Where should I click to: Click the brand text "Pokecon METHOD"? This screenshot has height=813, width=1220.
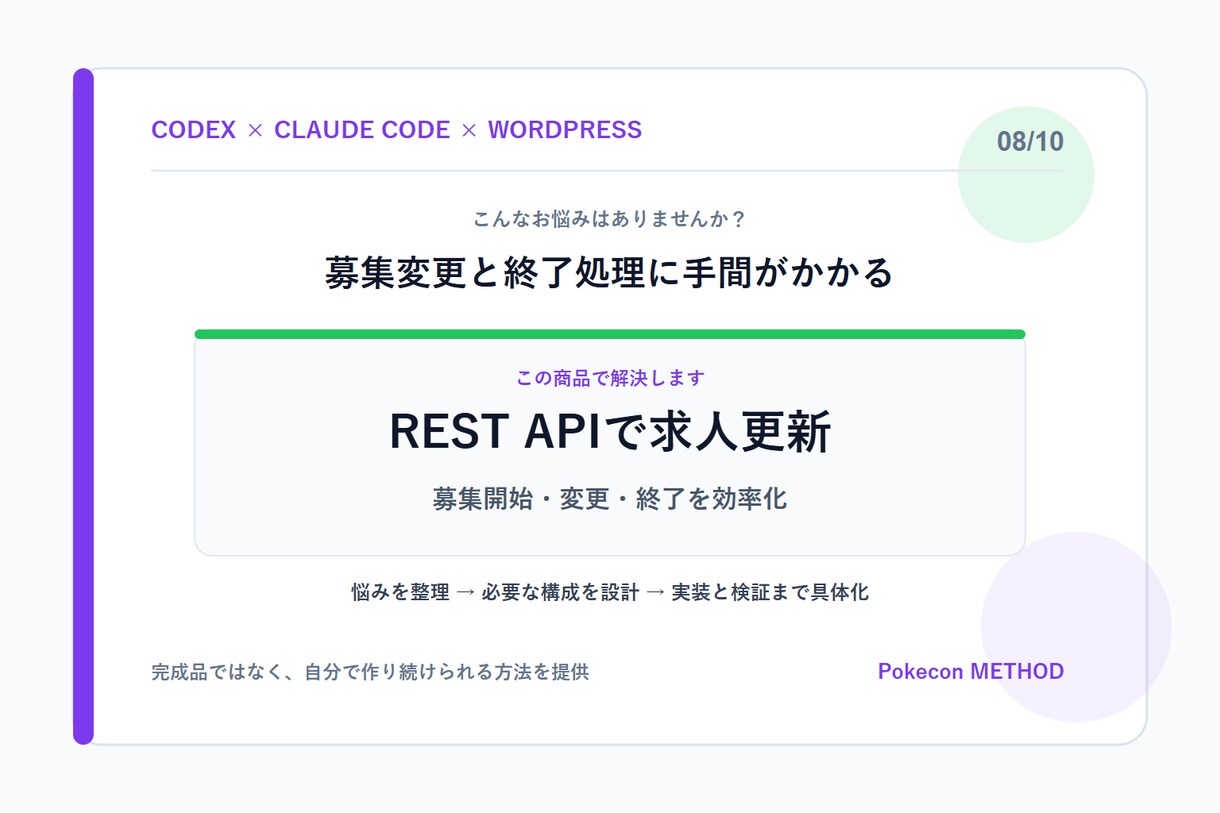(971, 672)
